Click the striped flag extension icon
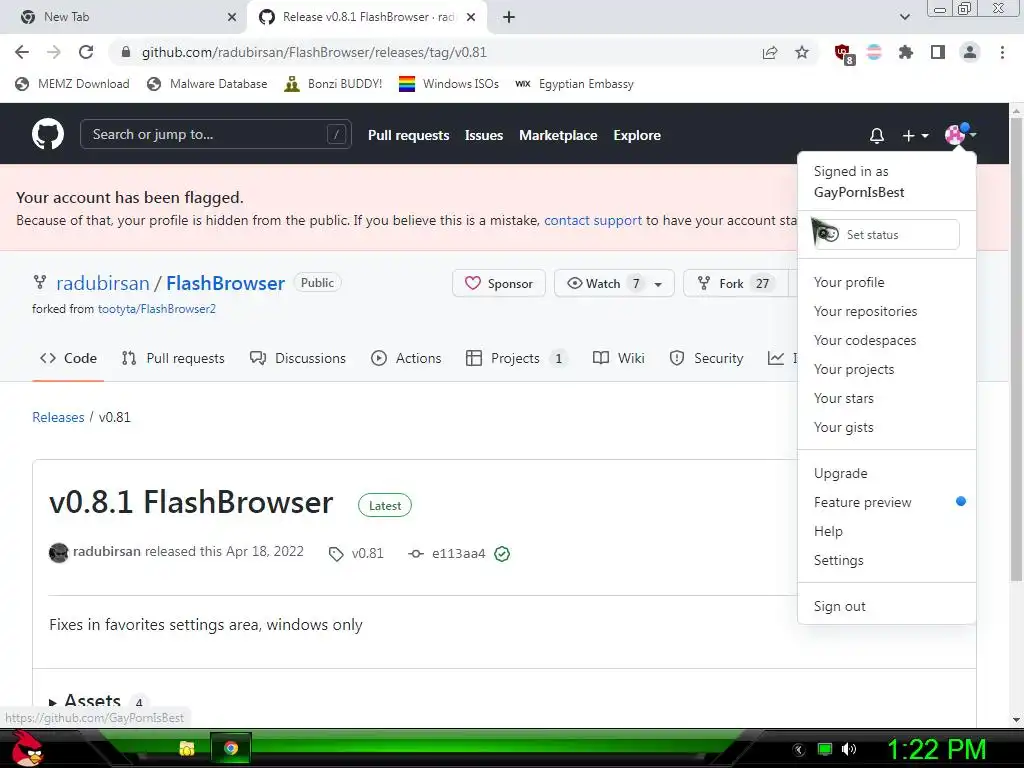This screenshot has height=768, width=1024. [x=874, y=52]
